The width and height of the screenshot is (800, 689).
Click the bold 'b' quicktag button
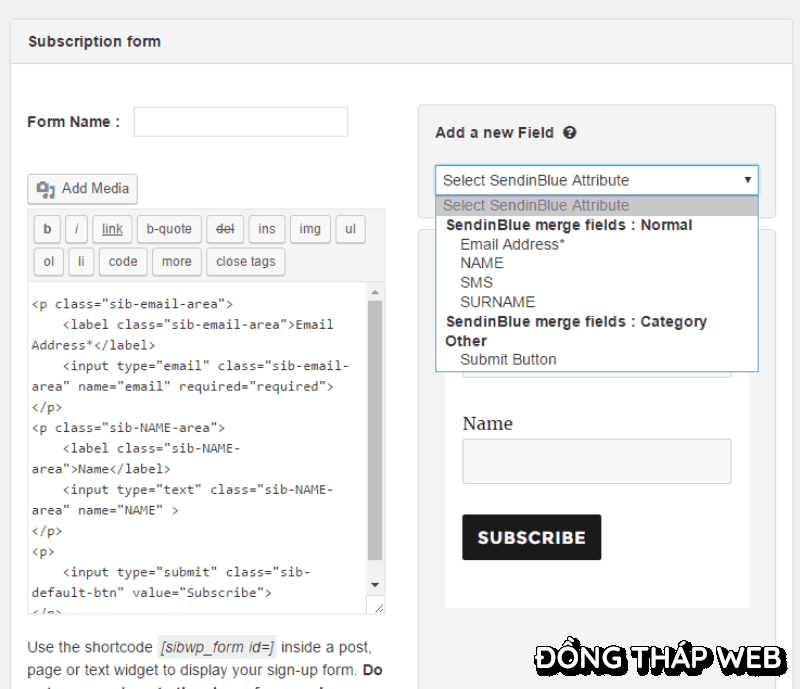coord(47,229)
